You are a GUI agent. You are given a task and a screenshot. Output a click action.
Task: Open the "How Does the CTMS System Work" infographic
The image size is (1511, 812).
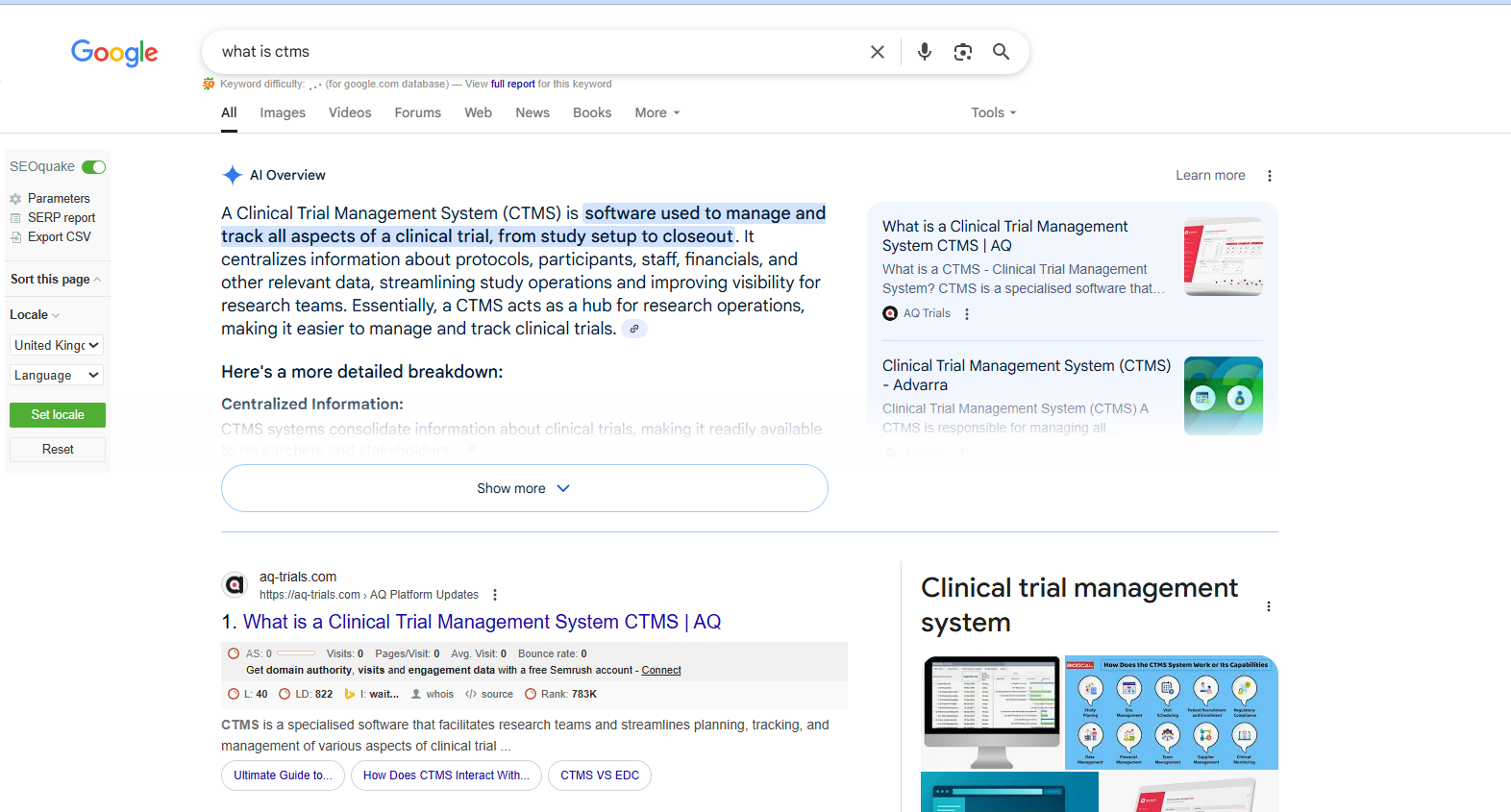tap(1172, 713)
